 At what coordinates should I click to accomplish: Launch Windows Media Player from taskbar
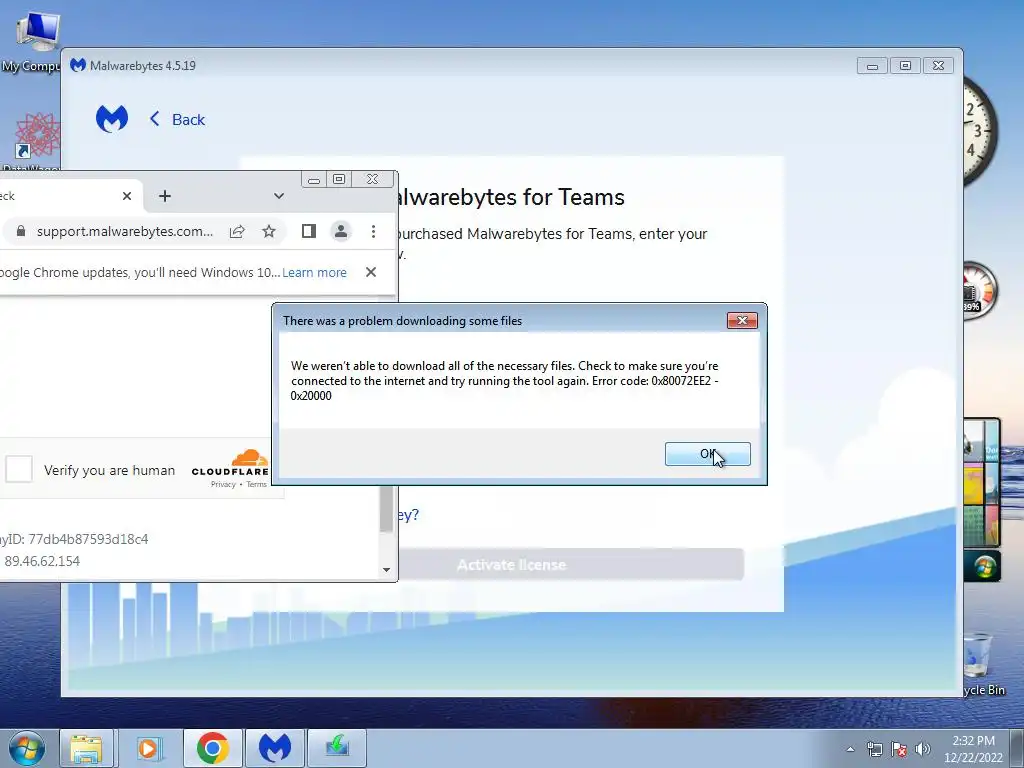tap(148, 748)
